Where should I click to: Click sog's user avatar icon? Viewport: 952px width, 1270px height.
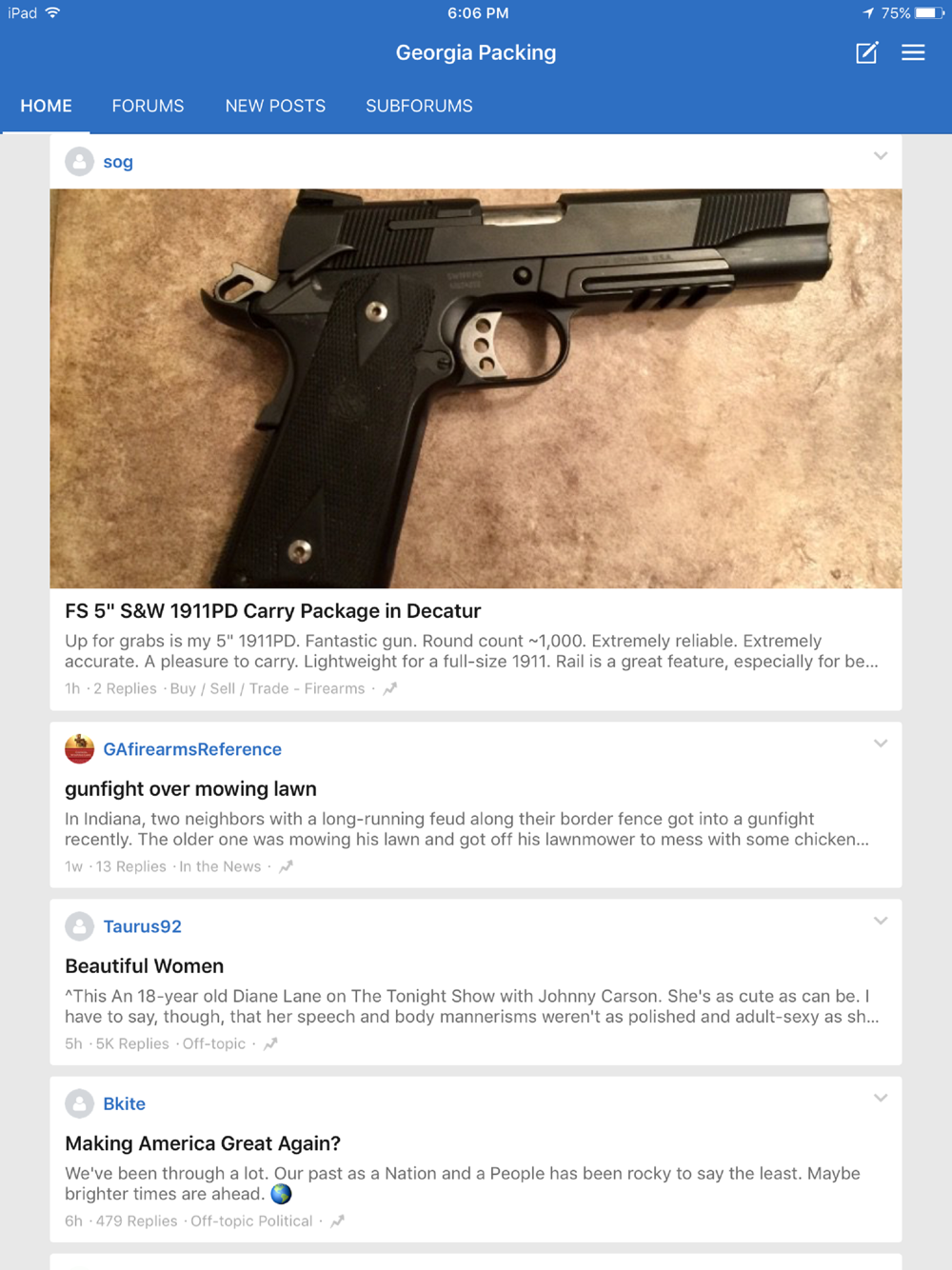[x=79, y=162]
